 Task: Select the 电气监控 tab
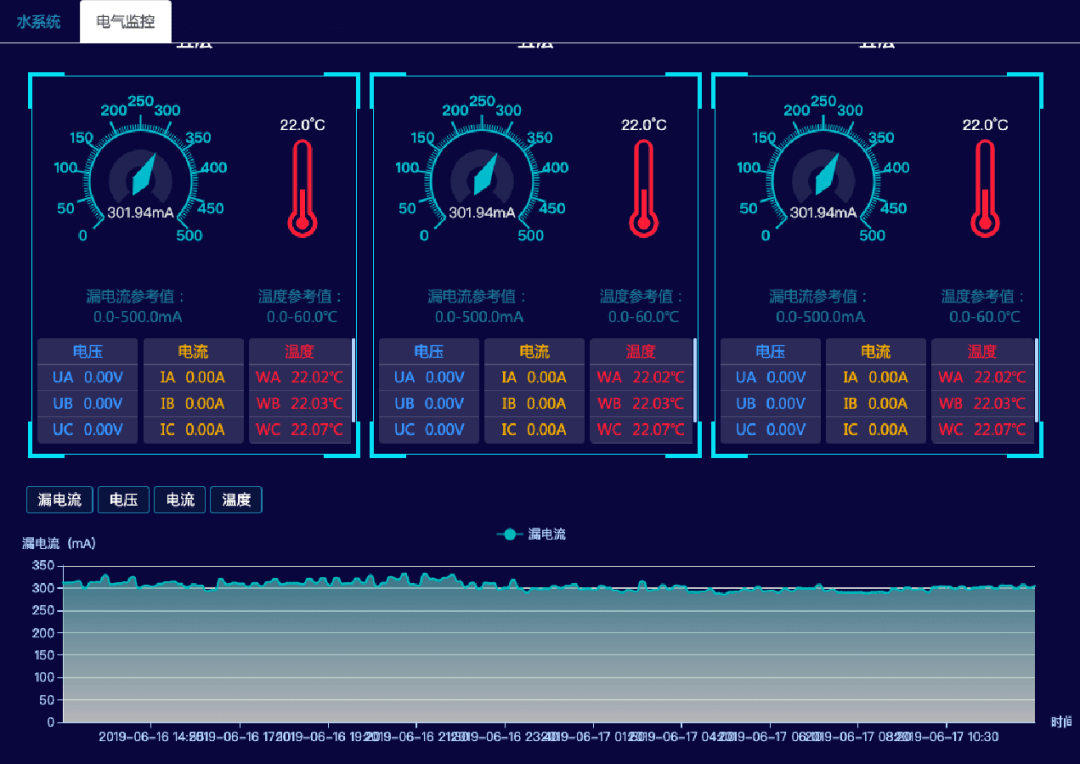pyautogui.click(x=126, y=21)
